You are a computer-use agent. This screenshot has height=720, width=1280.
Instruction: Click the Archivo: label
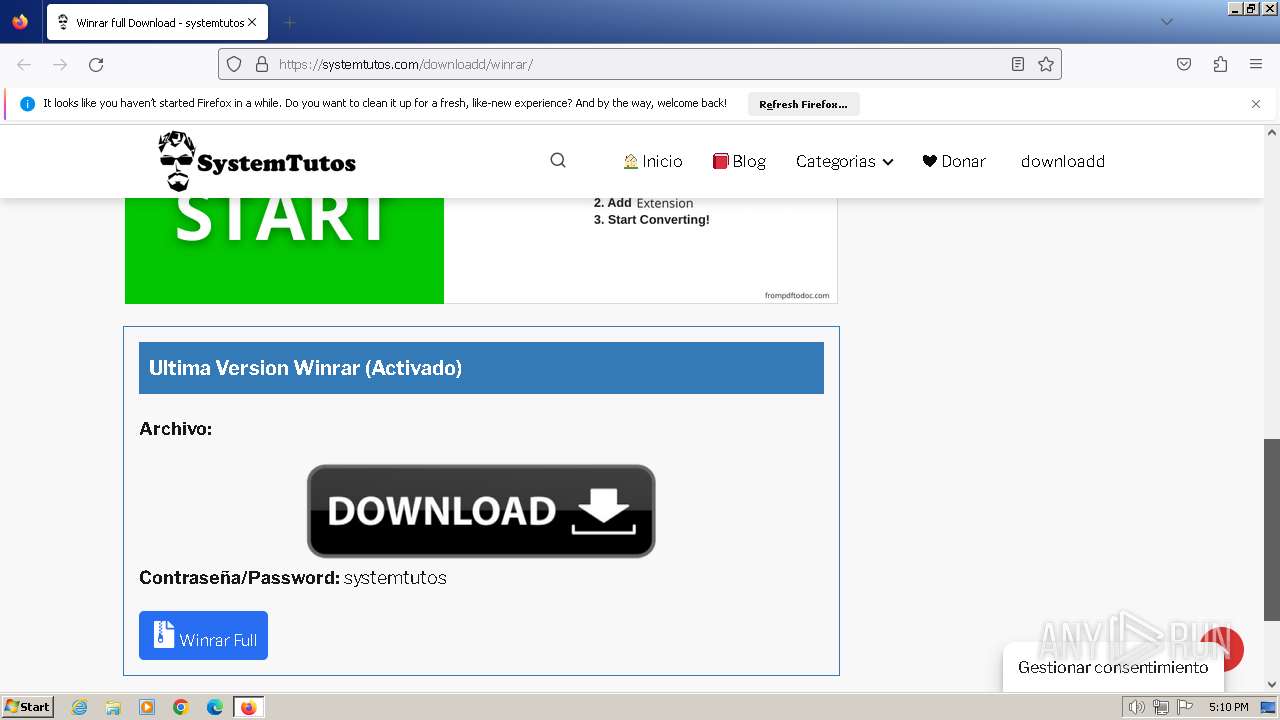click(175, 429)
